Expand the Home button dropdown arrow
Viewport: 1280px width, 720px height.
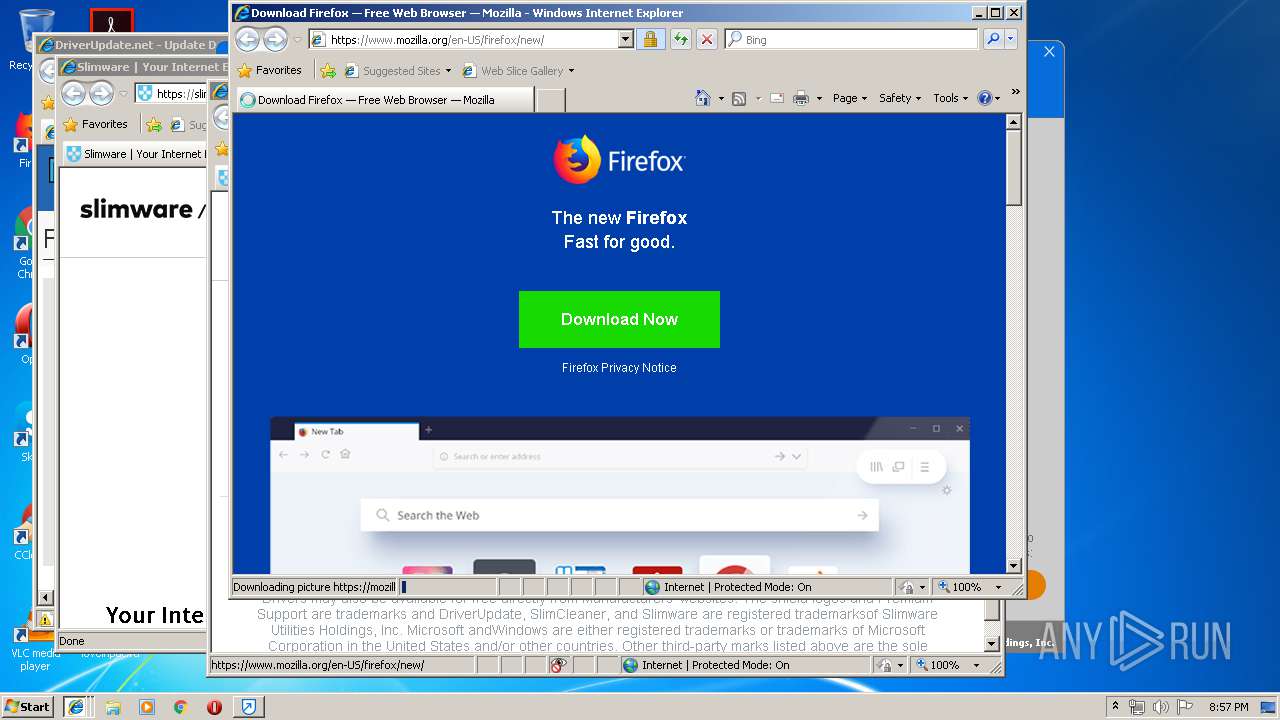coord(721,98)
